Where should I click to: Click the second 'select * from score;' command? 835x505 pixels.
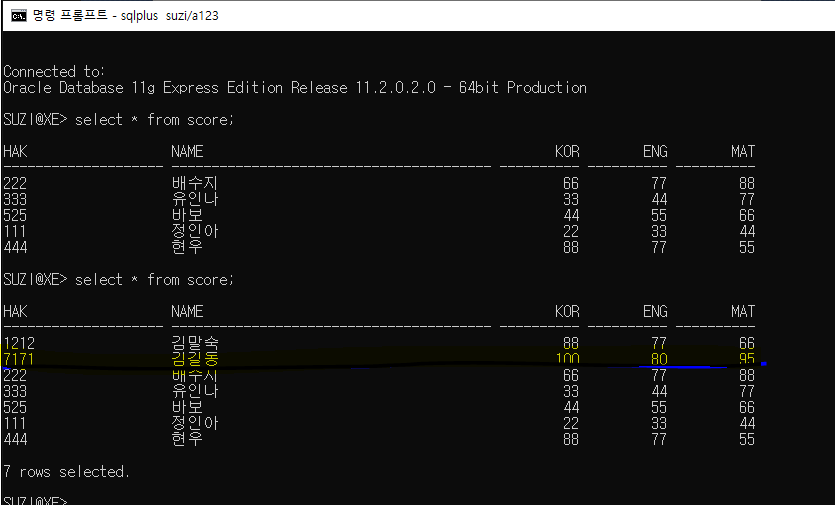pos(154,280)
